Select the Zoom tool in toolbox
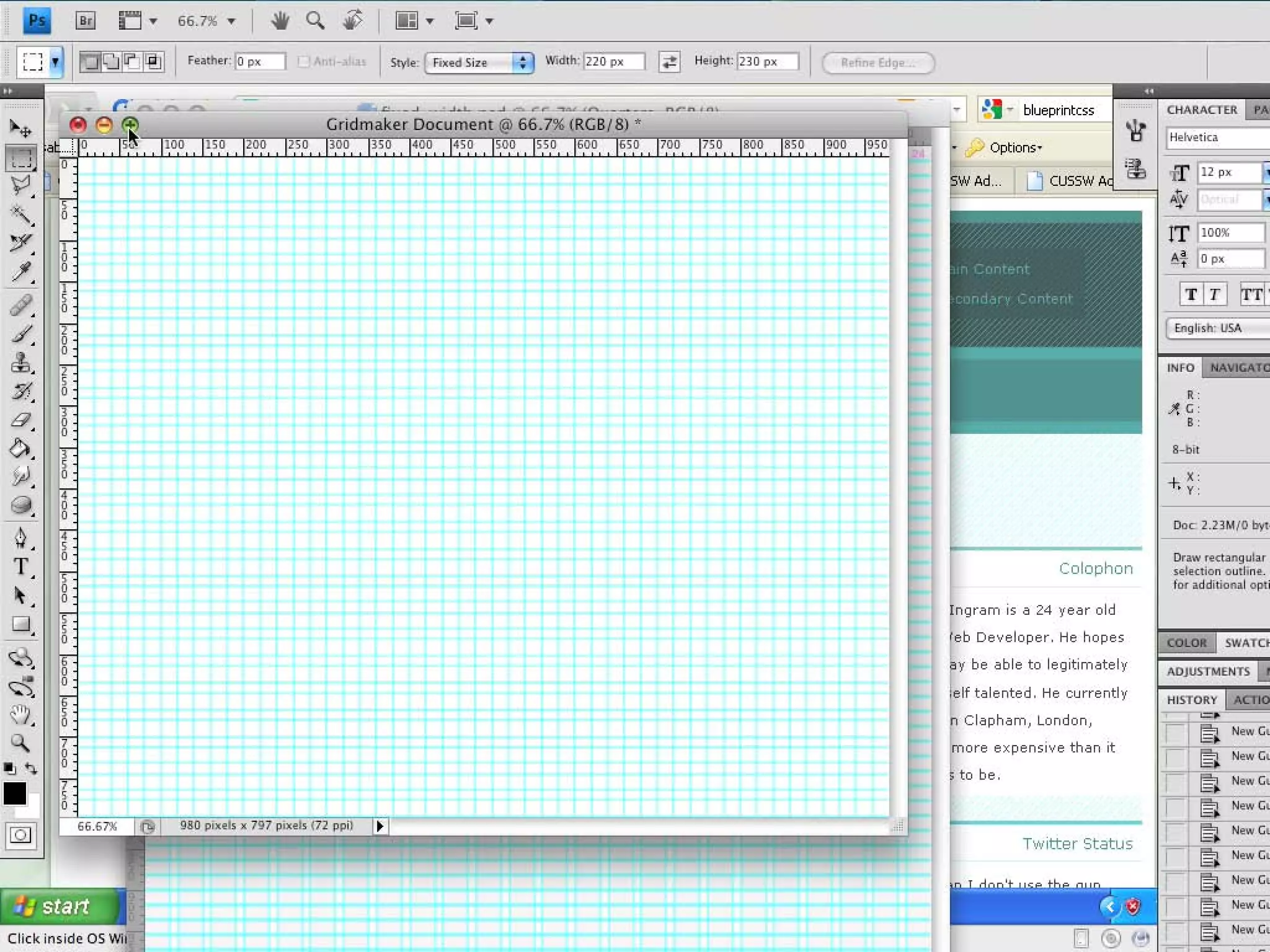The width and height of the screenshot is (1270, 952). [x=20, y=743]
